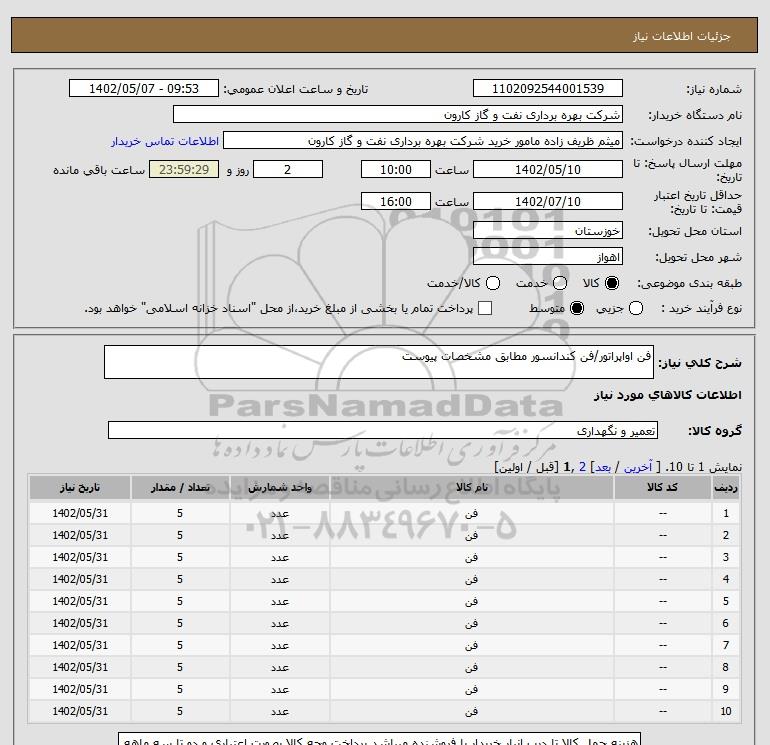Click the buyer organization name field
Viewport: 770px width, 745px height.
tap(398, 114)
